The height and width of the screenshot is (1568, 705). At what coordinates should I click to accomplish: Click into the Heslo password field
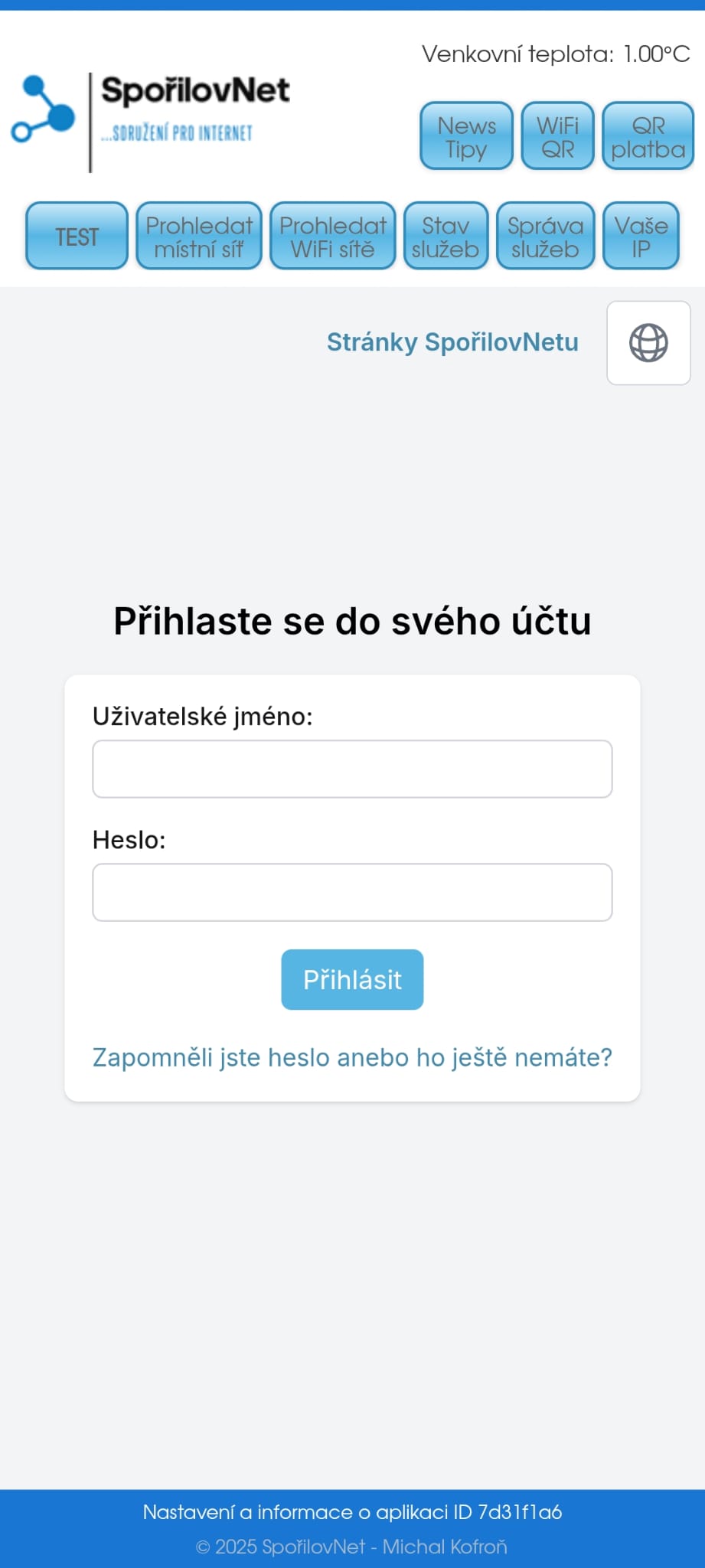(x=352, y=892)
